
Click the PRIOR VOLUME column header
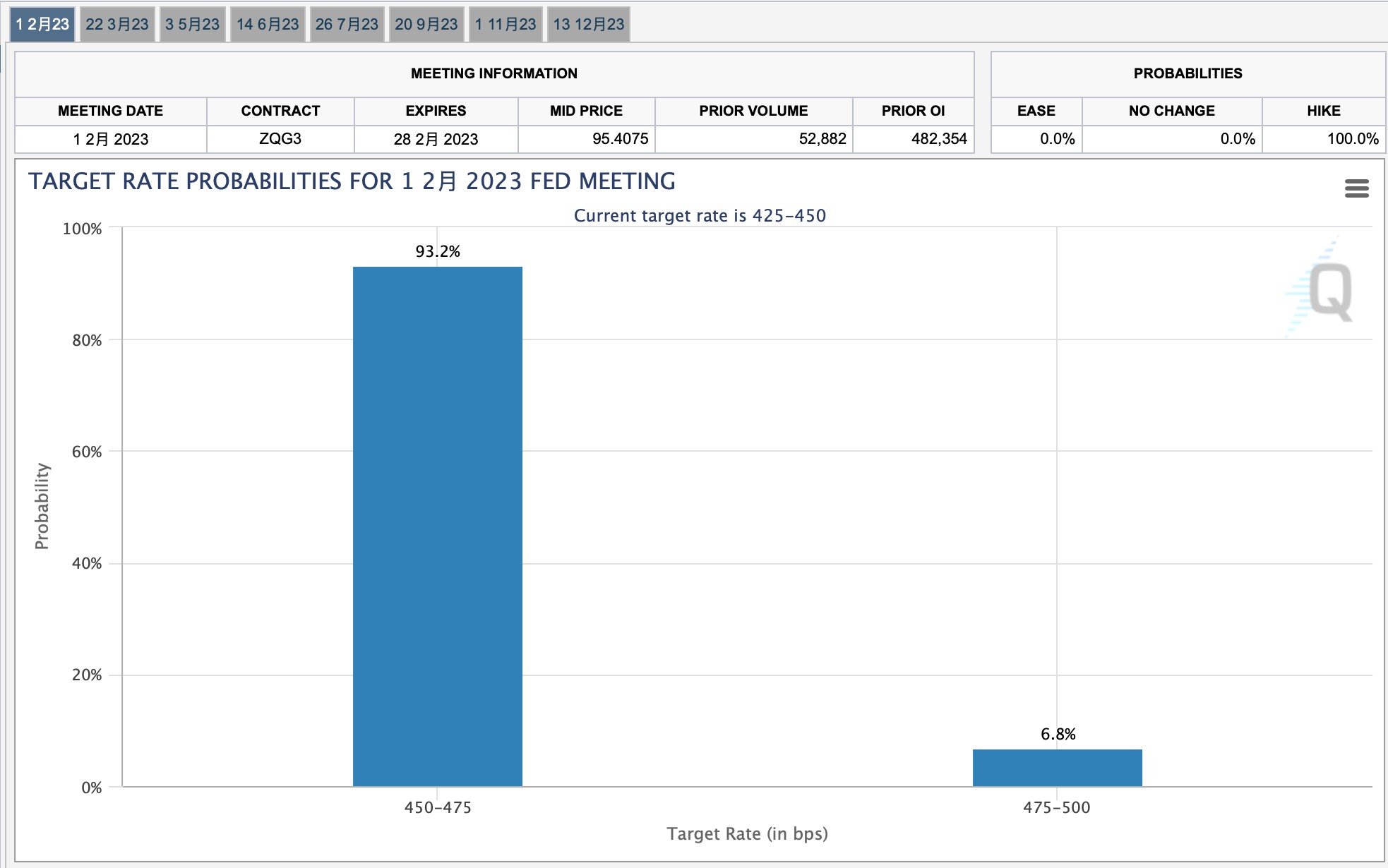[753, 111]
